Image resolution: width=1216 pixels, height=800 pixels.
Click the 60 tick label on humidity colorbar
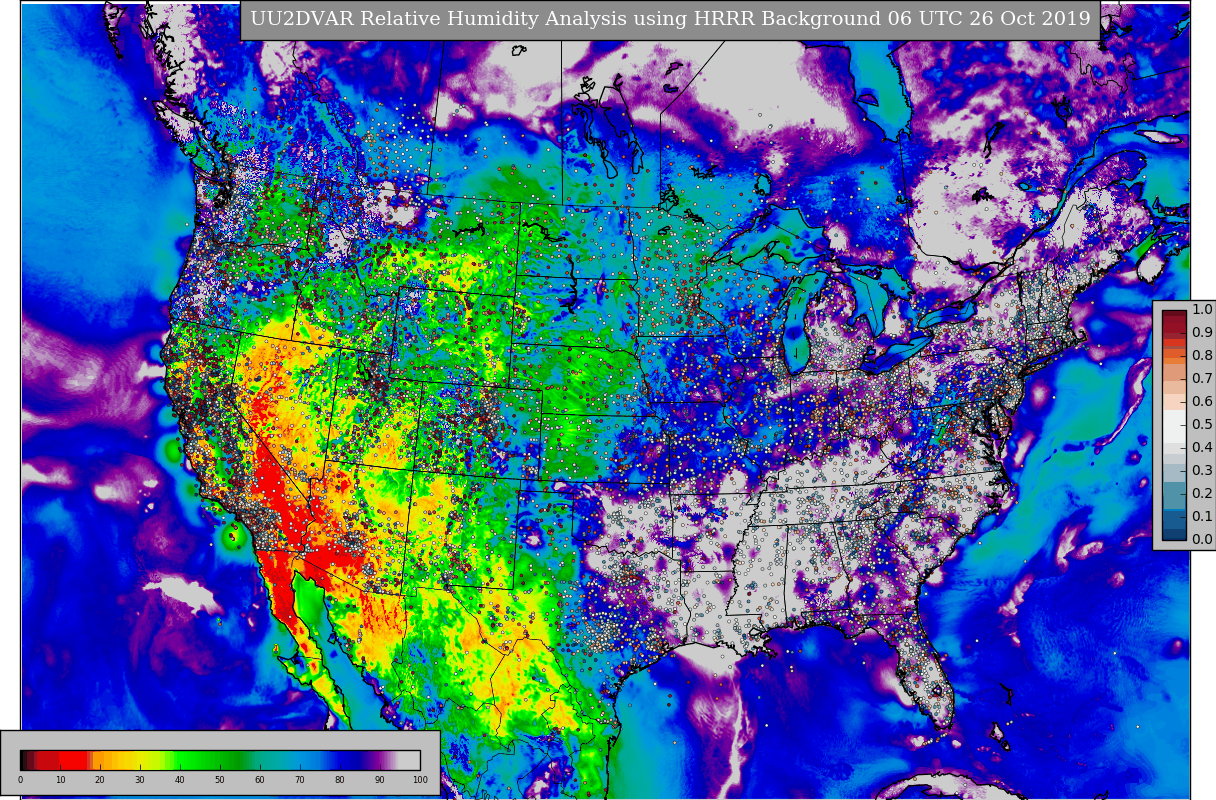(x=260, y=780)
